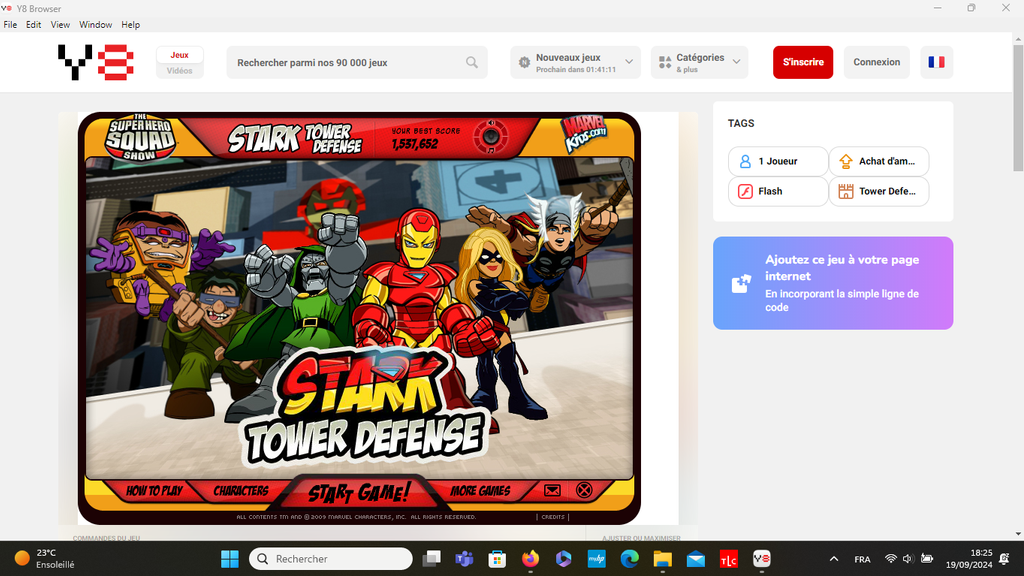Open the French flag language selector
Viewport: 1024px width, 576px height.
(x=936, y=62)
